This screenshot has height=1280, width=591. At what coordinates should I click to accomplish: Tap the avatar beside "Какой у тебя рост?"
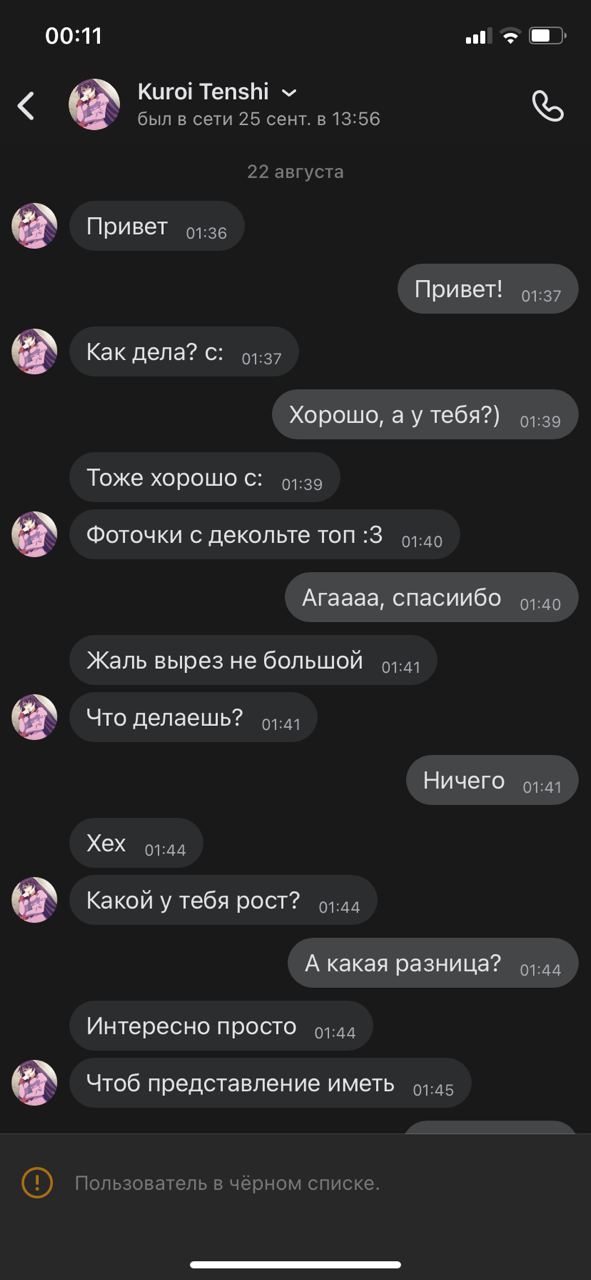tap(34, 900)
